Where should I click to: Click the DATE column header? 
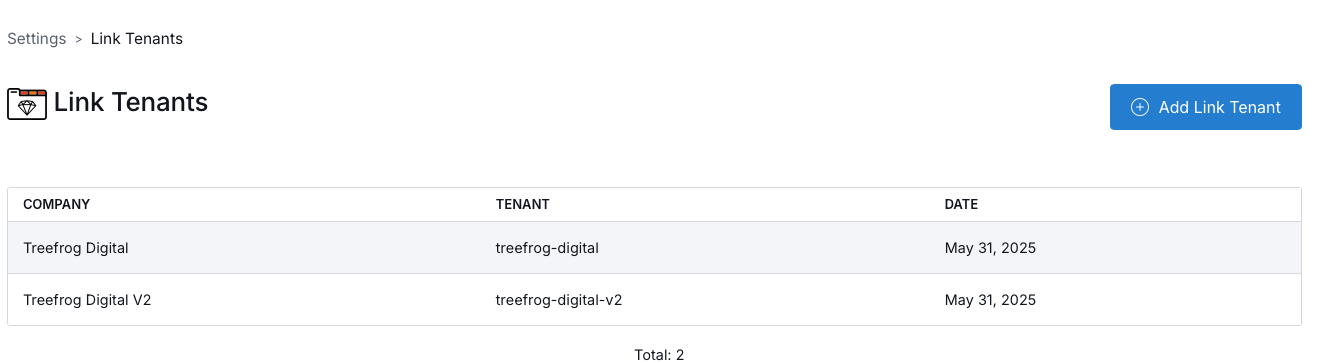tap(961, 204)
